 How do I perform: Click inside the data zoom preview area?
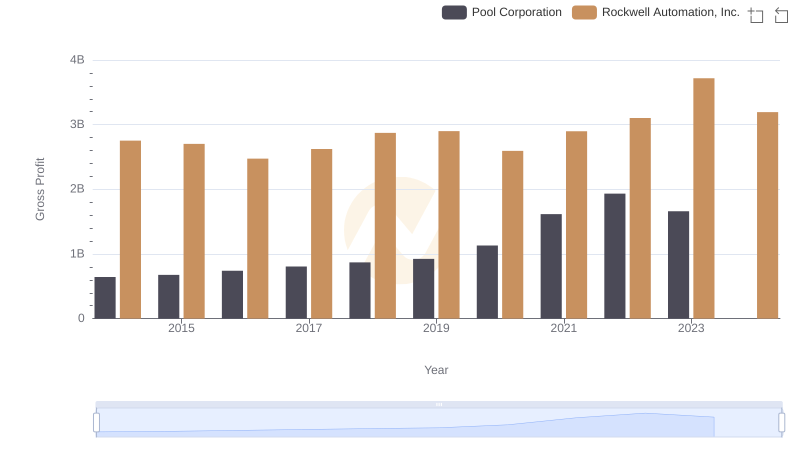point(439,423)
